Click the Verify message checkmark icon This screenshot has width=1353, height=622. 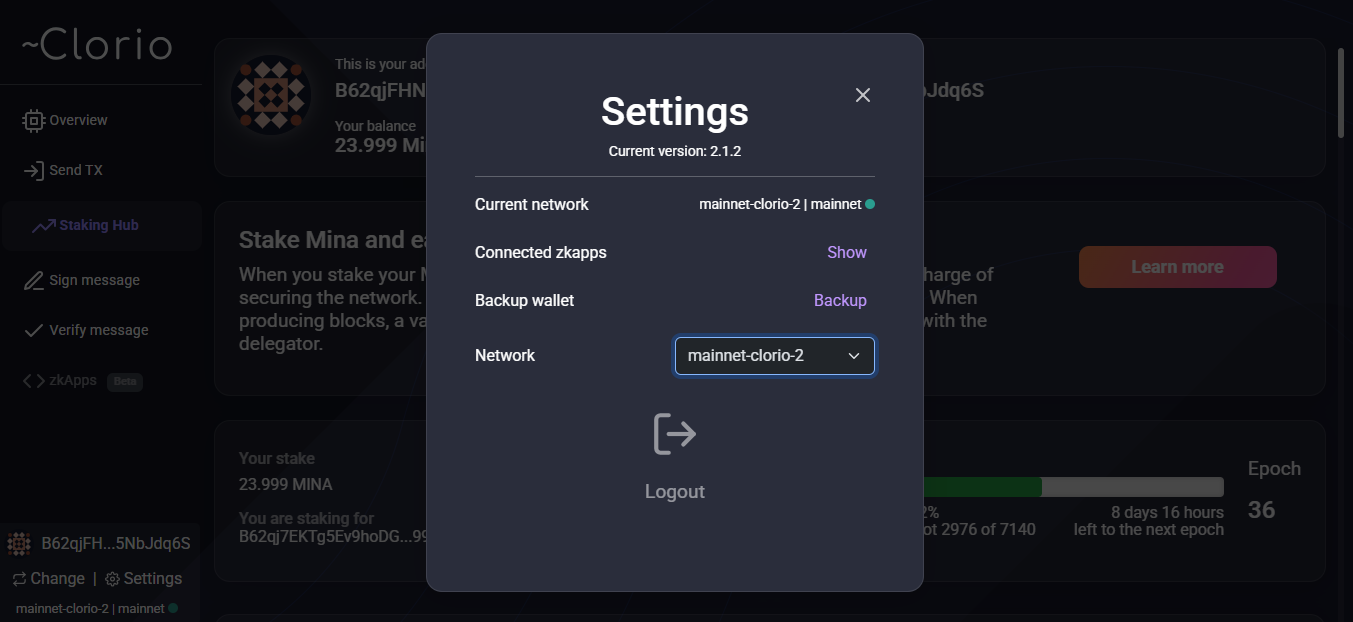click(x=33, y=331)
